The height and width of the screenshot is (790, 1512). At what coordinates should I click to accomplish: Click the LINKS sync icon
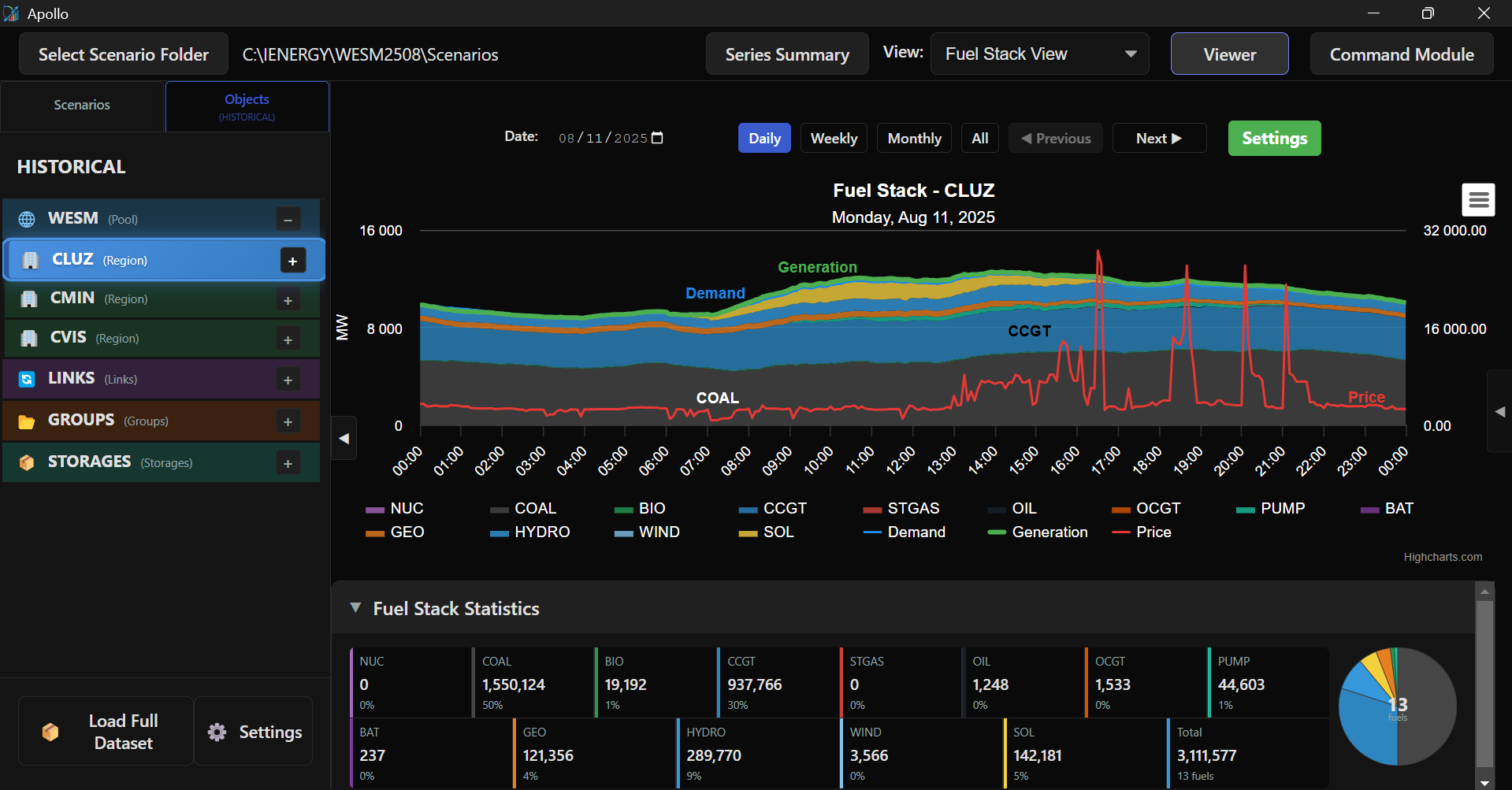coord(27,380)
